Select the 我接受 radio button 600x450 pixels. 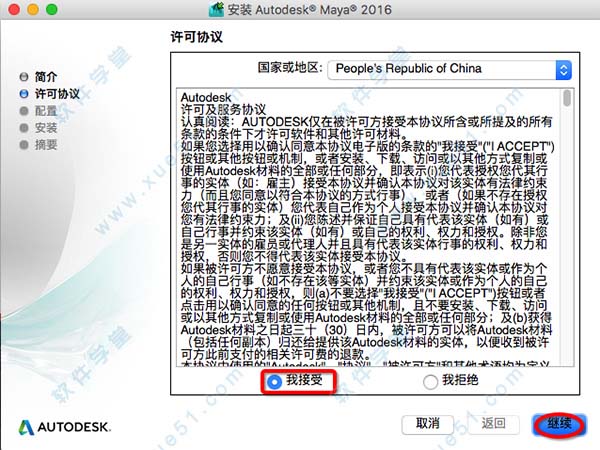tap(274, 381)
